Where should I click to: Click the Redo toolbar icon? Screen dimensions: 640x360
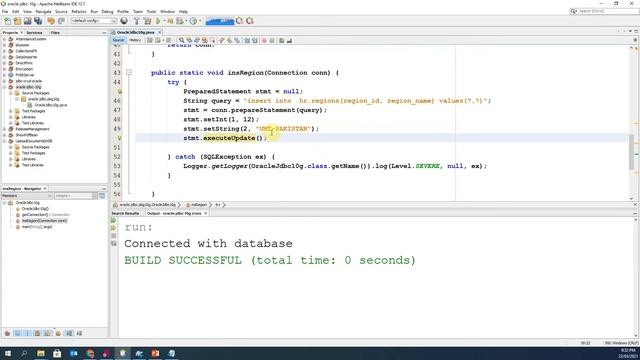(61, 21)
